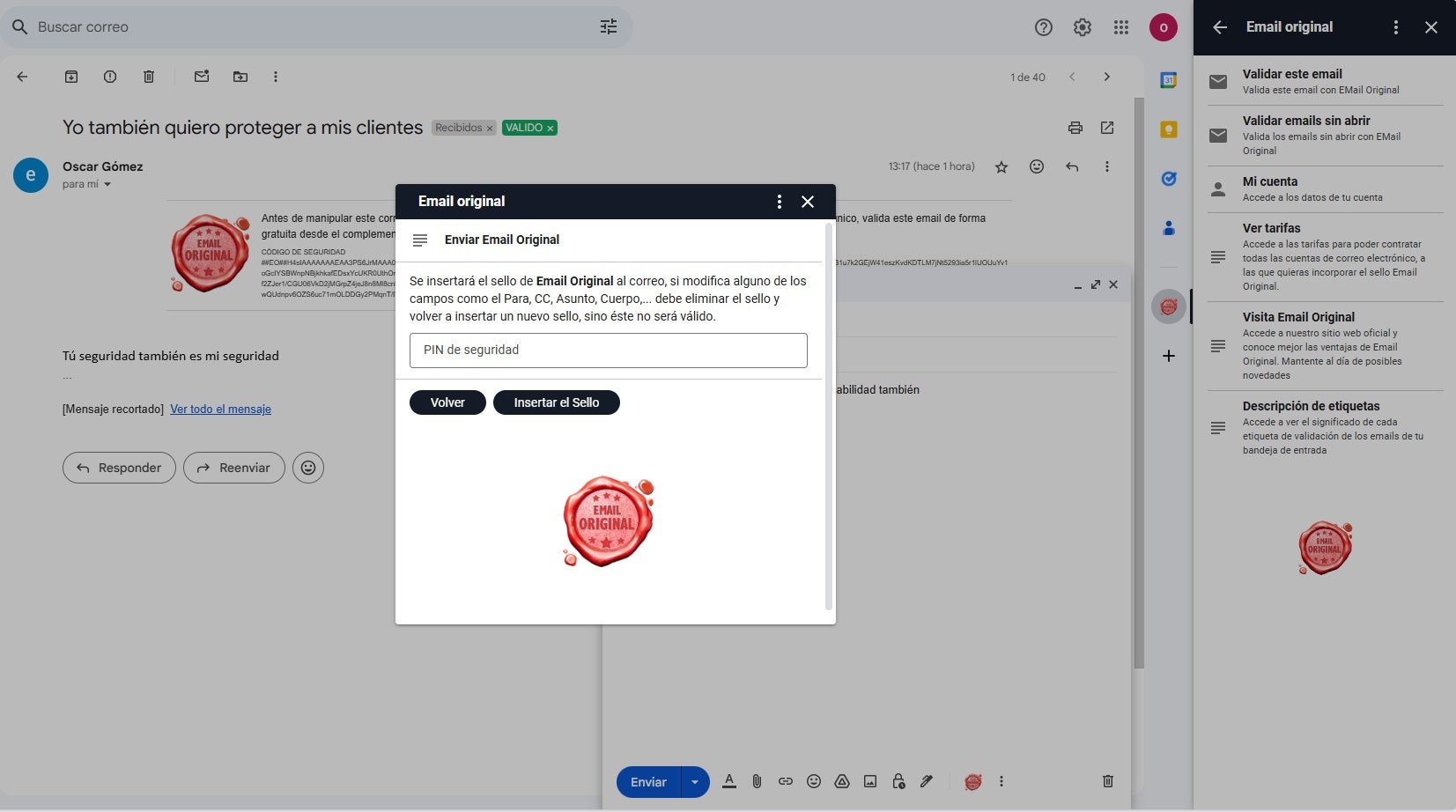Open search filter options icon

(x=609, y=27)
